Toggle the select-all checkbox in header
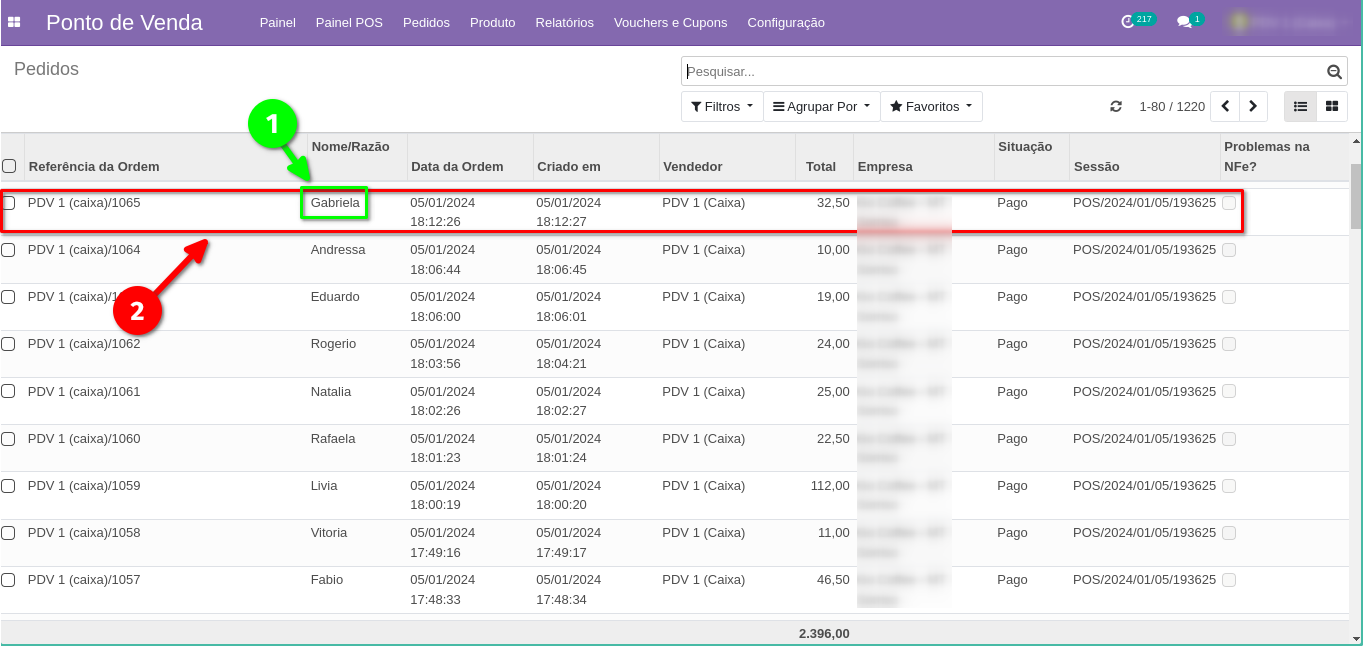 [x=9, y=166]
